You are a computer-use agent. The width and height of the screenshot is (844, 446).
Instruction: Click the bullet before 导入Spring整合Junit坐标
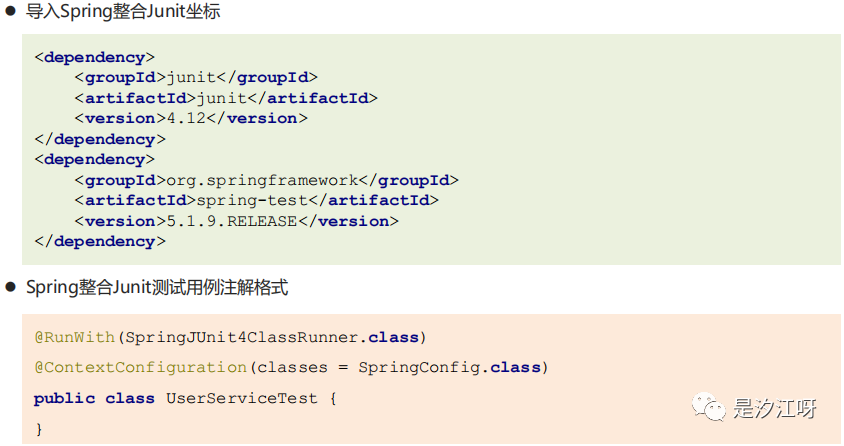(x=10, y=11)
